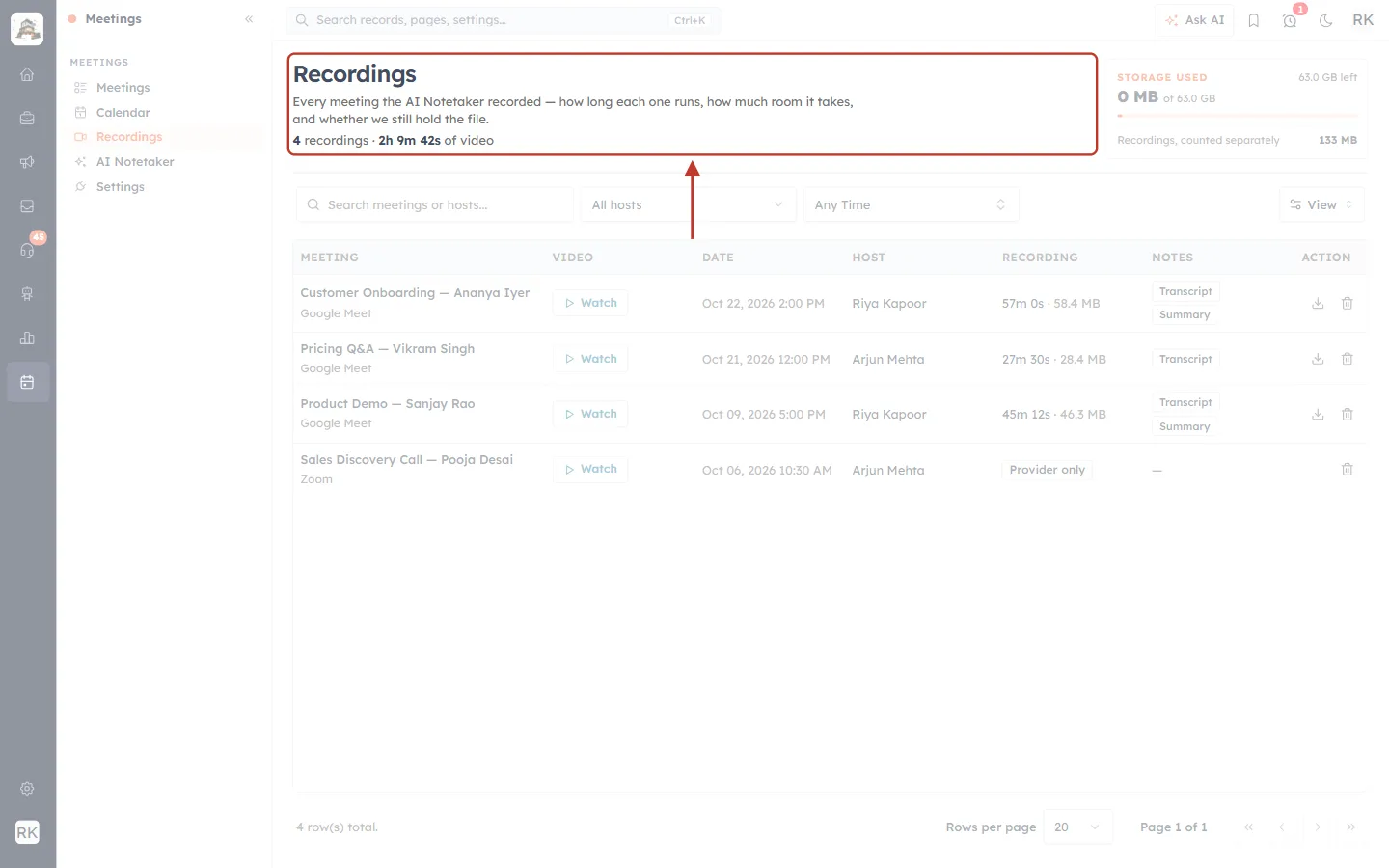Click the bookmark icon in top bar
1389x868 pixels.
click(1254, 20)
